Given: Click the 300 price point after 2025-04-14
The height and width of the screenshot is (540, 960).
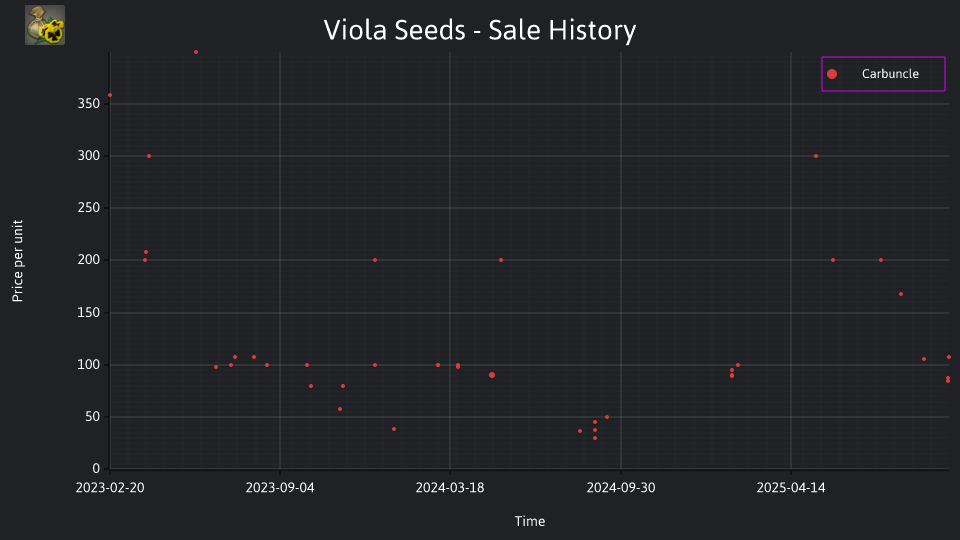Looking at the screenshot, I should [x=816, y=156].
